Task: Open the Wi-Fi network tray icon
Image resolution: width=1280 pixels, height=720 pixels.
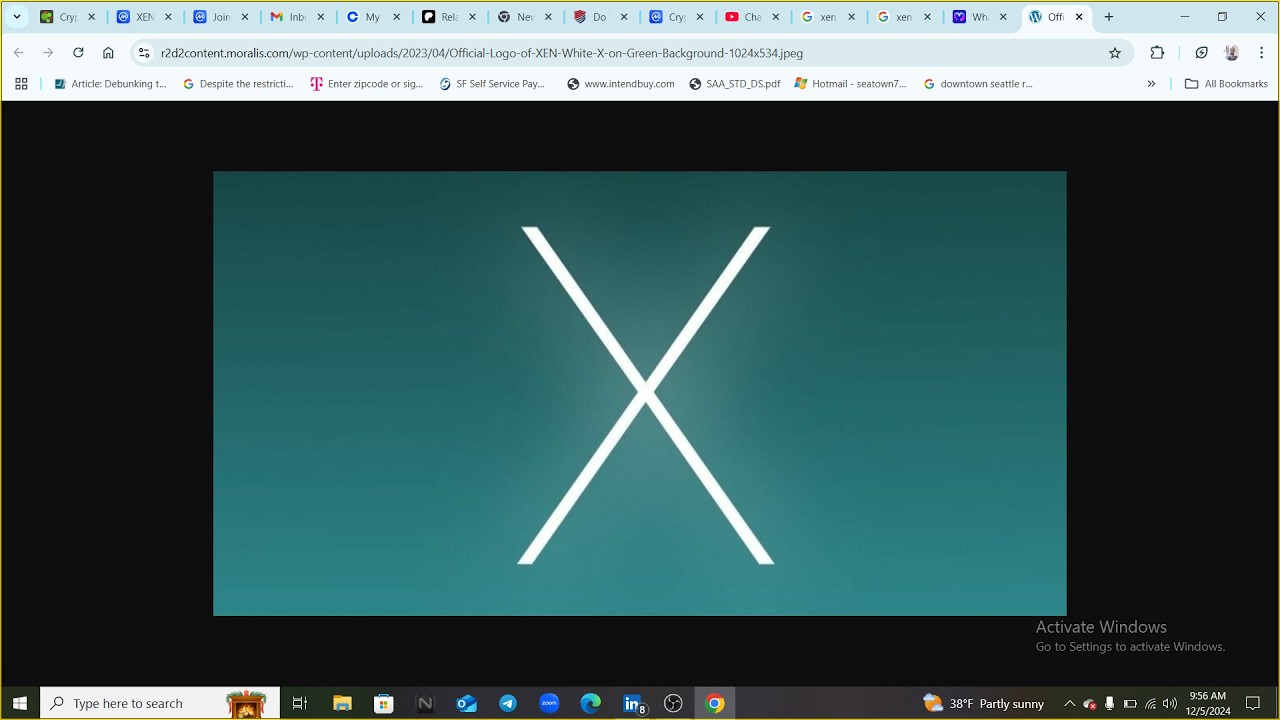Action: (x=1150, y=704)
